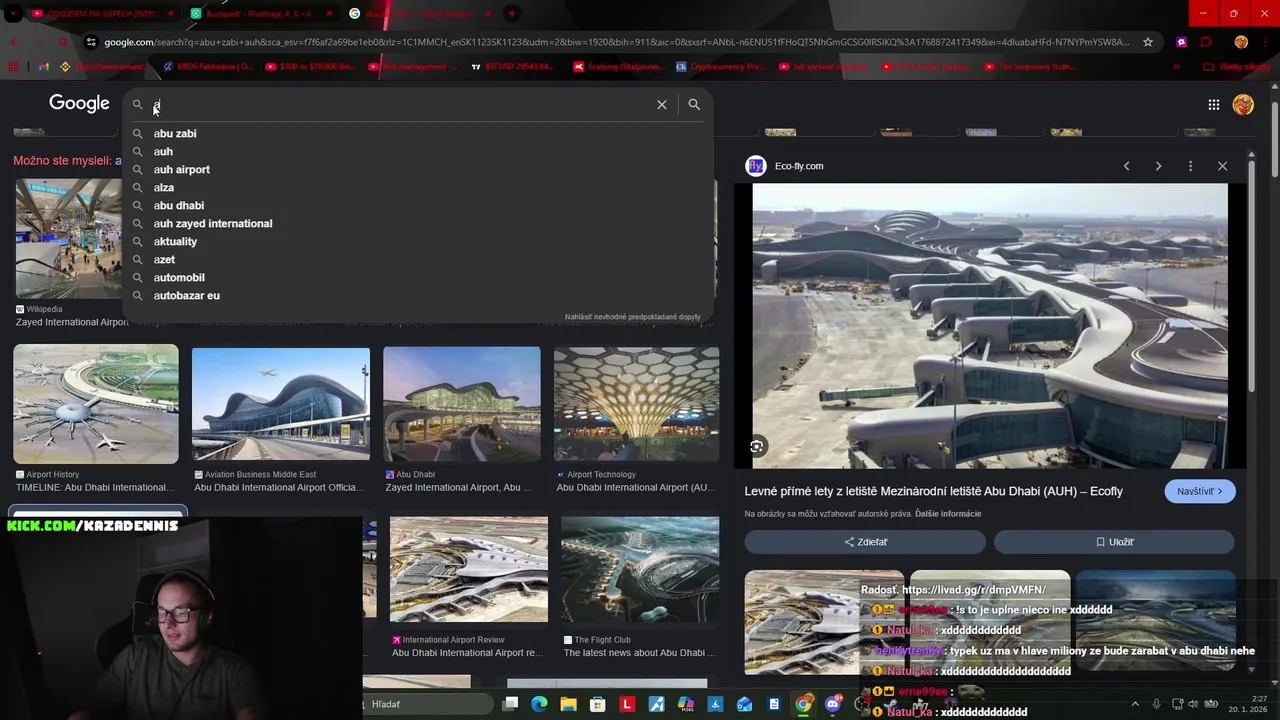Clear the Google search box text
This screenshot has width=1280, height=720.
coord(661,104)
